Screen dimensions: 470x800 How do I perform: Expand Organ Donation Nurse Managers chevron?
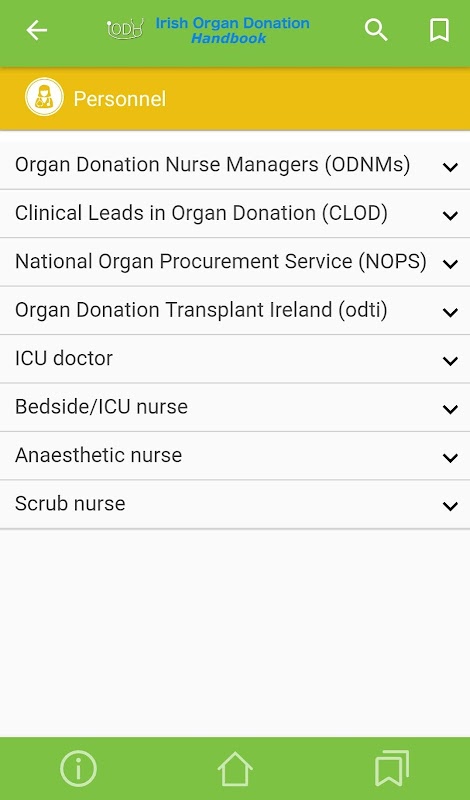(x=450, y=167)
